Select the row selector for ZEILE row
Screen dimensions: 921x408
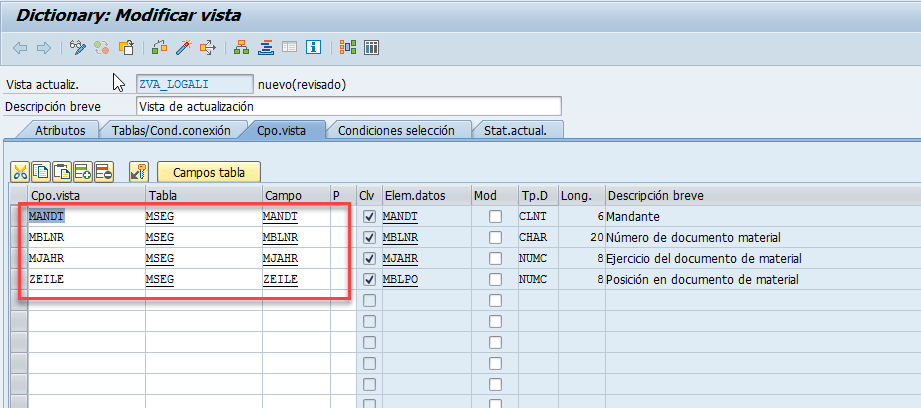point(19,279)
